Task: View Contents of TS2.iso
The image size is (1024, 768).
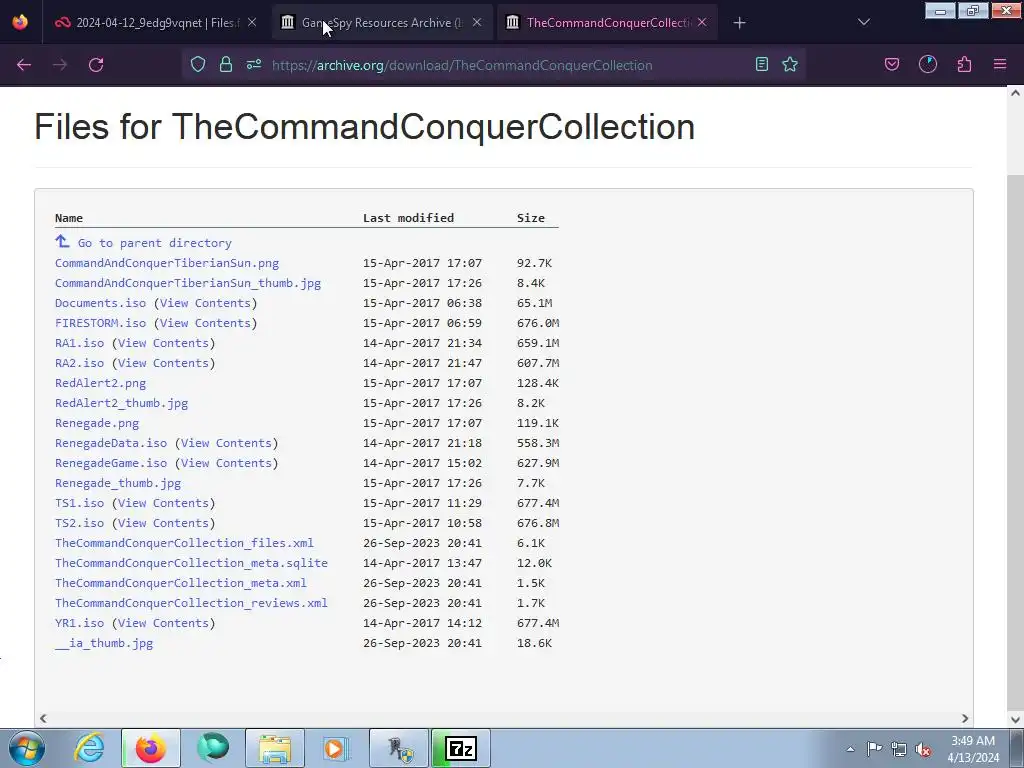Action: click(164, 523)
